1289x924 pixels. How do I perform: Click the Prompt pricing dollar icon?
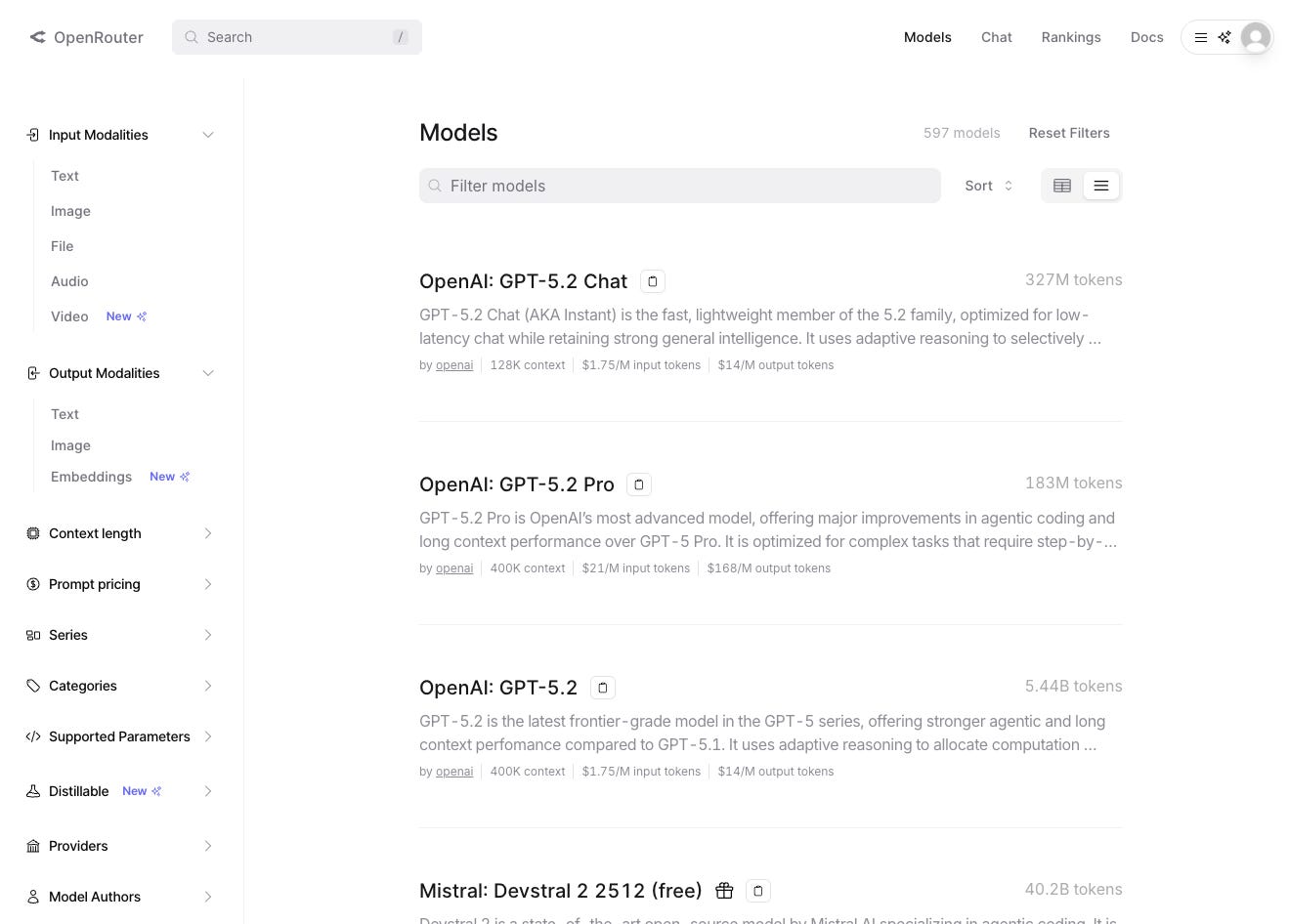pos(33,584)
